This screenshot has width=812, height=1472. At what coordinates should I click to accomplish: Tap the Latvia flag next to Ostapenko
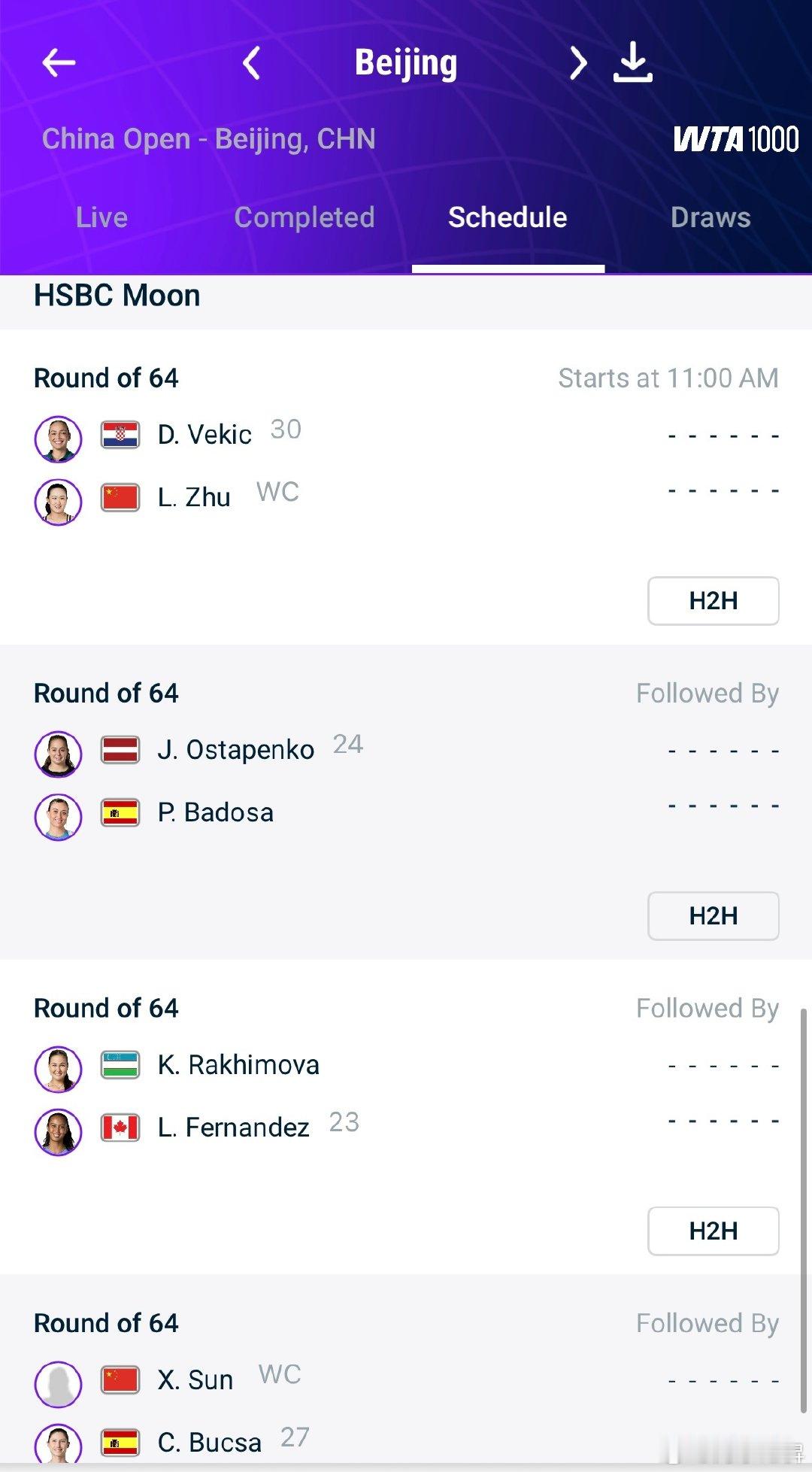click(x=120, y=750)
